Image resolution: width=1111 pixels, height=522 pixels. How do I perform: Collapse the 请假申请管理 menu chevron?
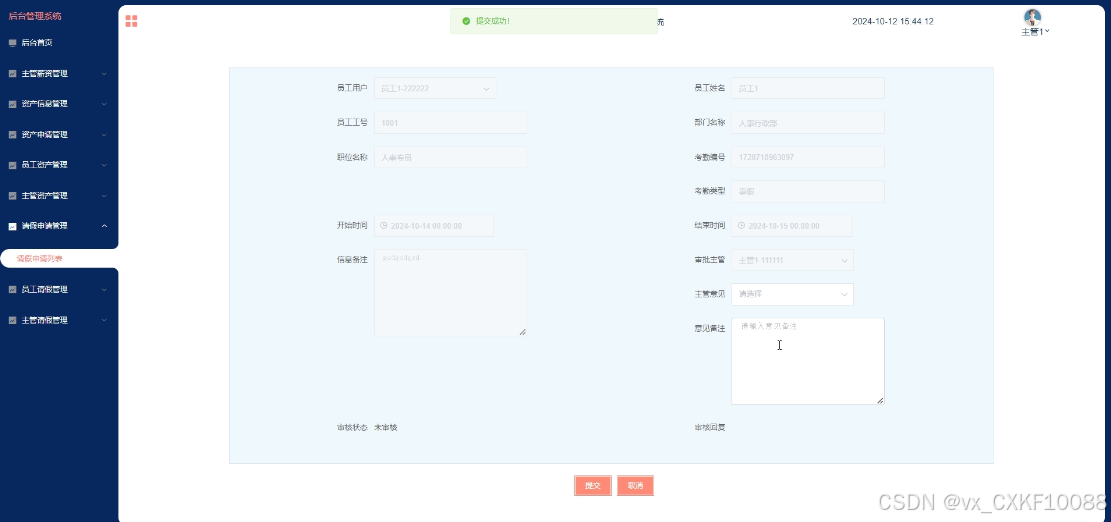click(104, 226)
